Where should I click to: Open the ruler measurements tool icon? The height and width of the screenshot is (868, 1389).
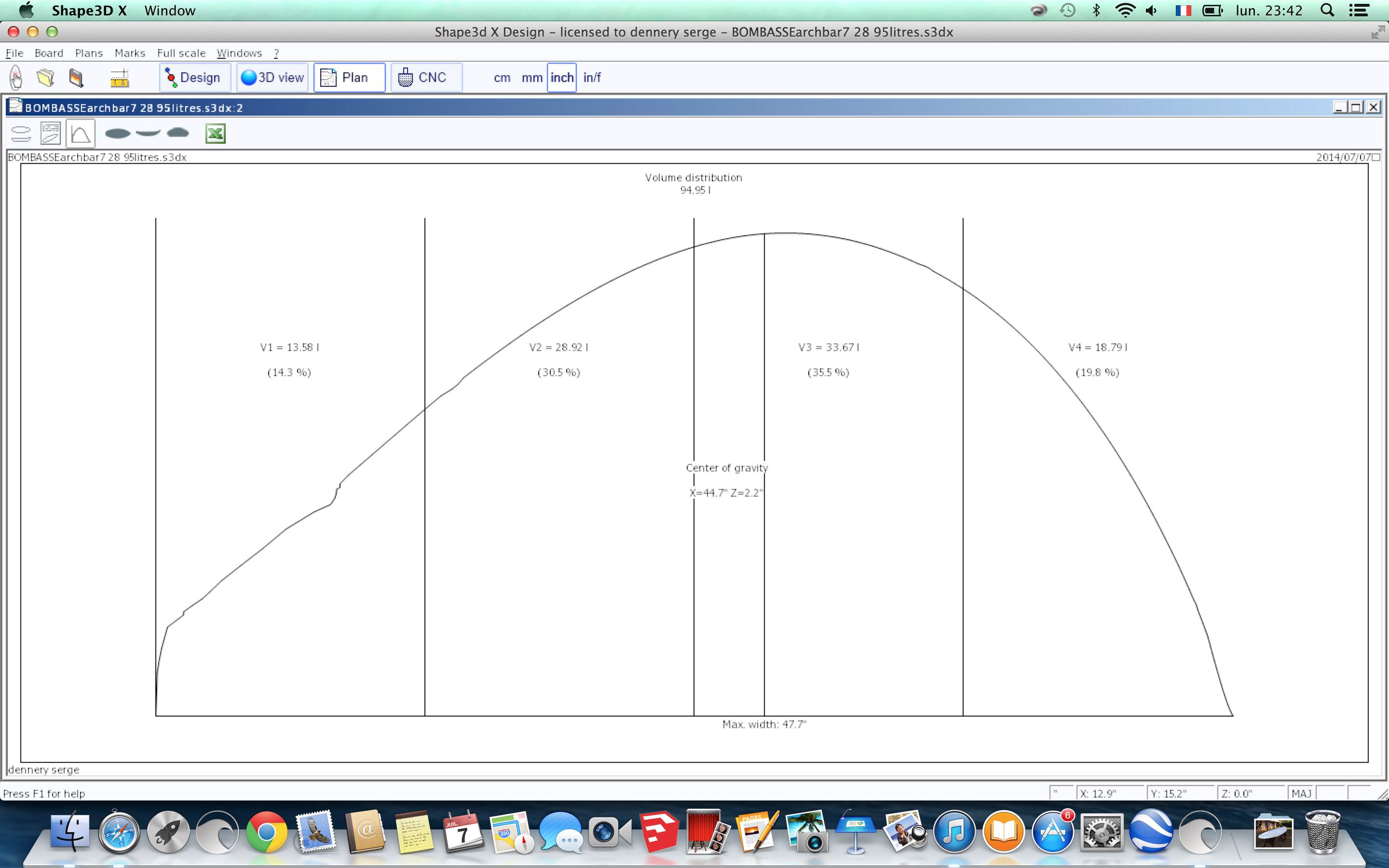[x=120, y=78]
